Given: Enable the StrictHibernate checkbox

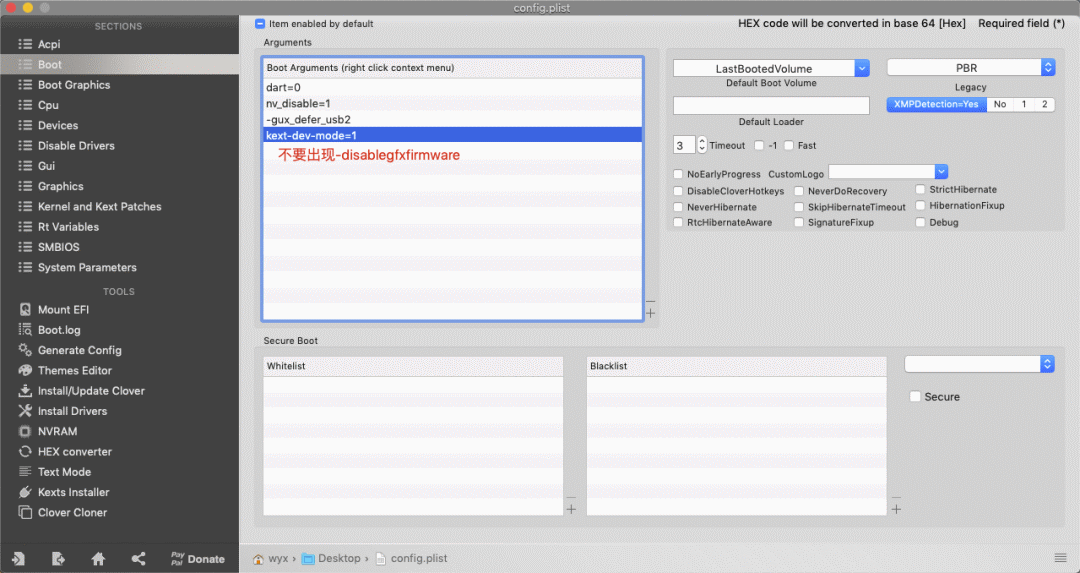Looking at the screenshot, I should coord(920,189).
